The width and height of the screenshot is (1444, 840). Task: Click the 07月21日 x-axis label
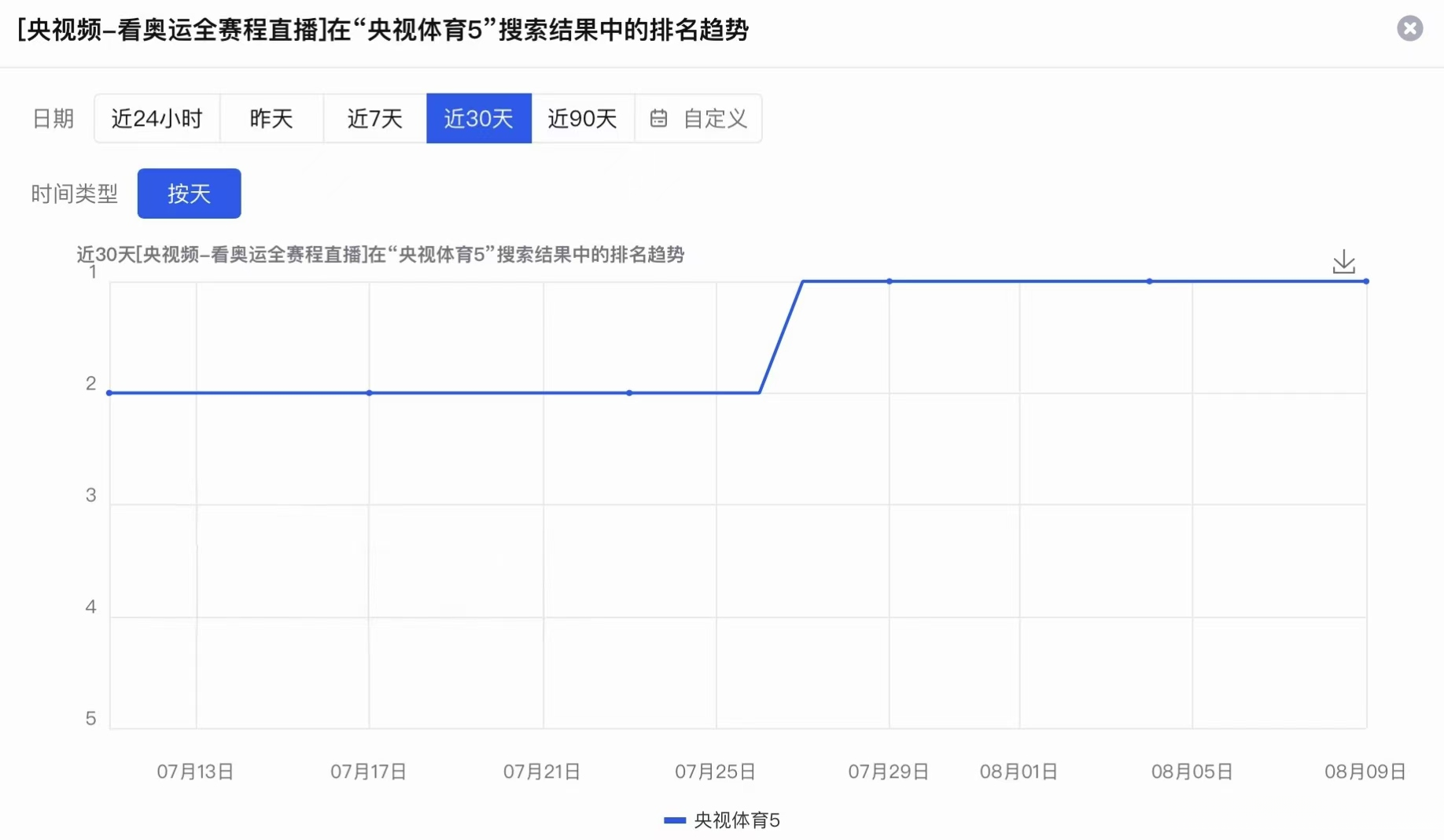(542, 772)
